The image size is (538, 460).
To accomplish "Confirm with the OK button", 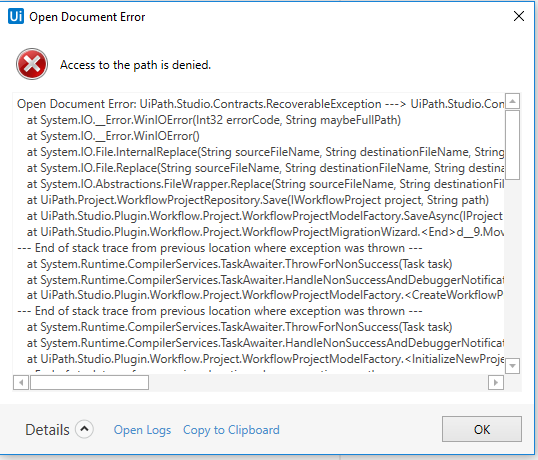I will [x=482, y=429].
